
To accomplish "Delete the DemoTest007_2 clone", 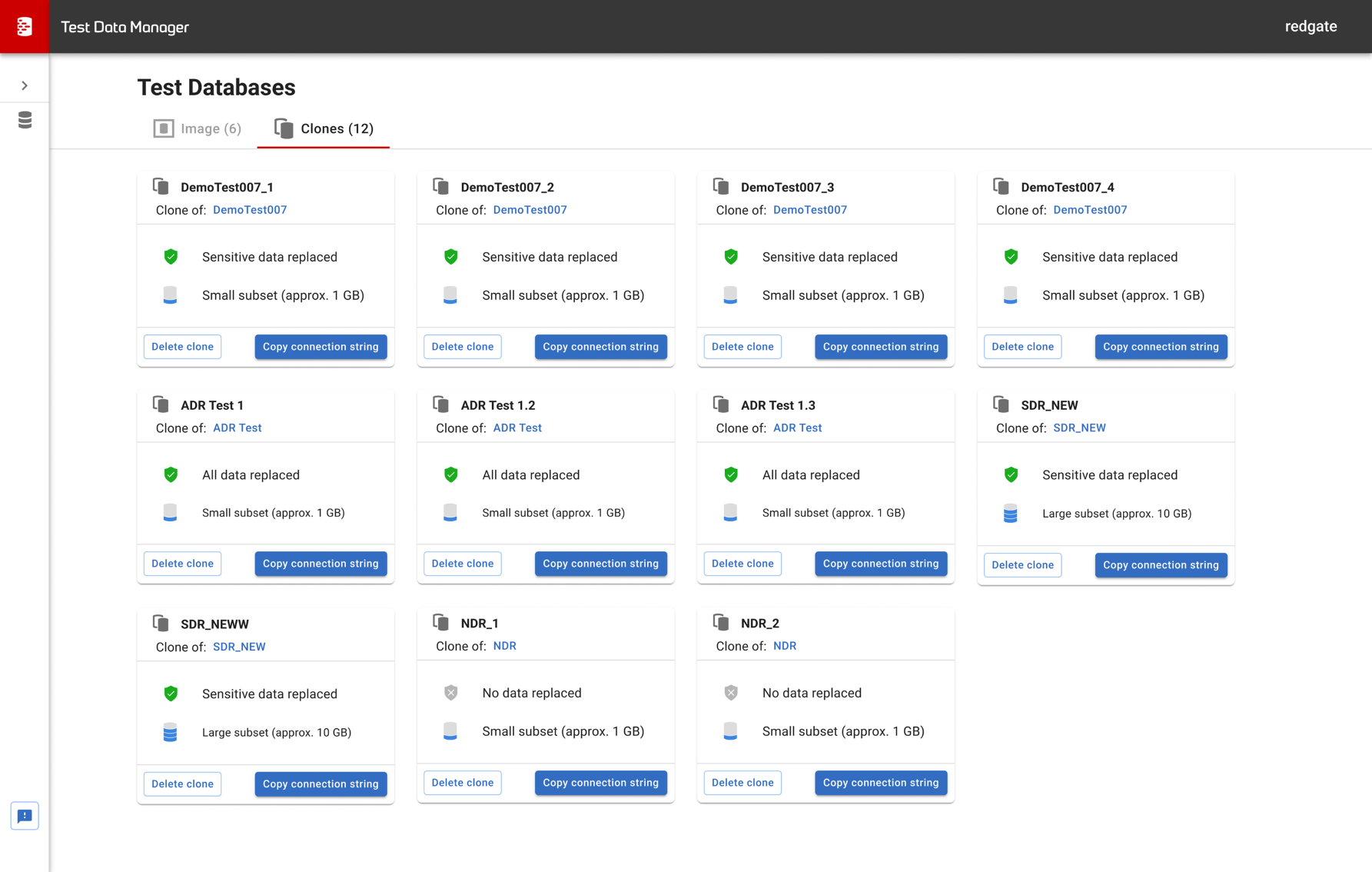I will click(463, 347).
